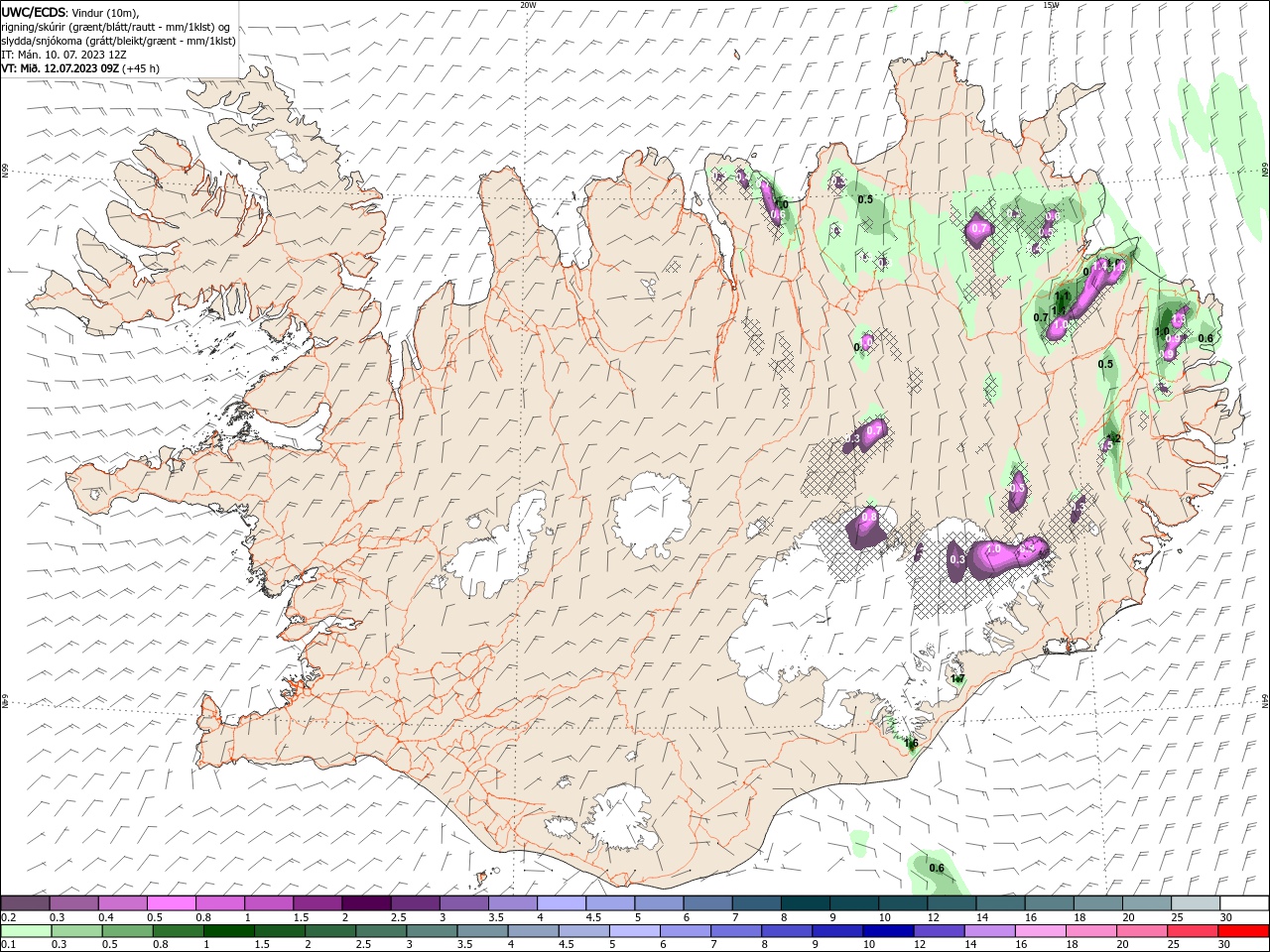
Task: Select the bright pink 0.5 swatch in the snow legend
Action: coord(171,903)
